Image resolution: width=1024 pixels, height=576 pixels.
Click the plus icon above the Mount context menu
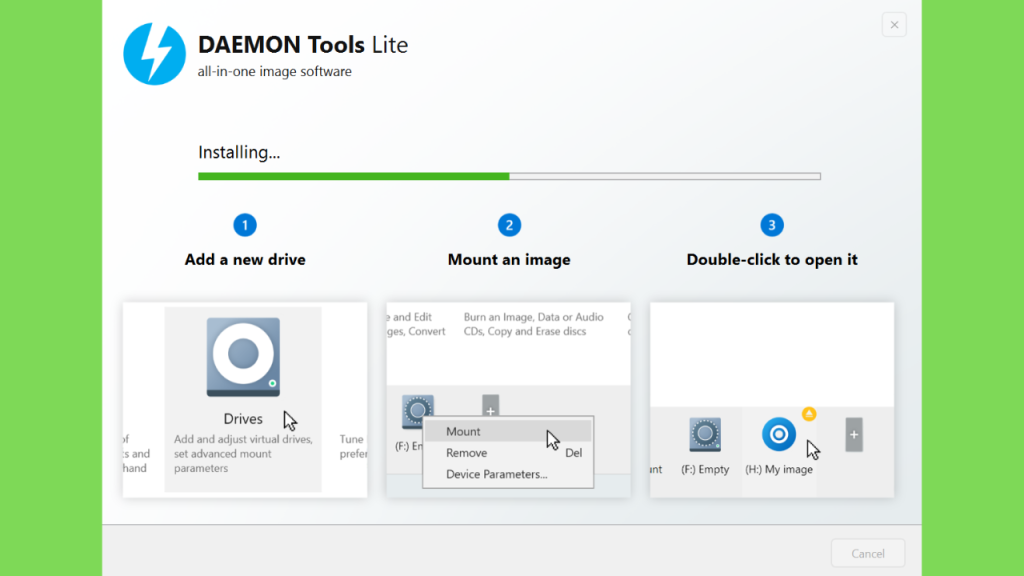click(x=490, y=406)
